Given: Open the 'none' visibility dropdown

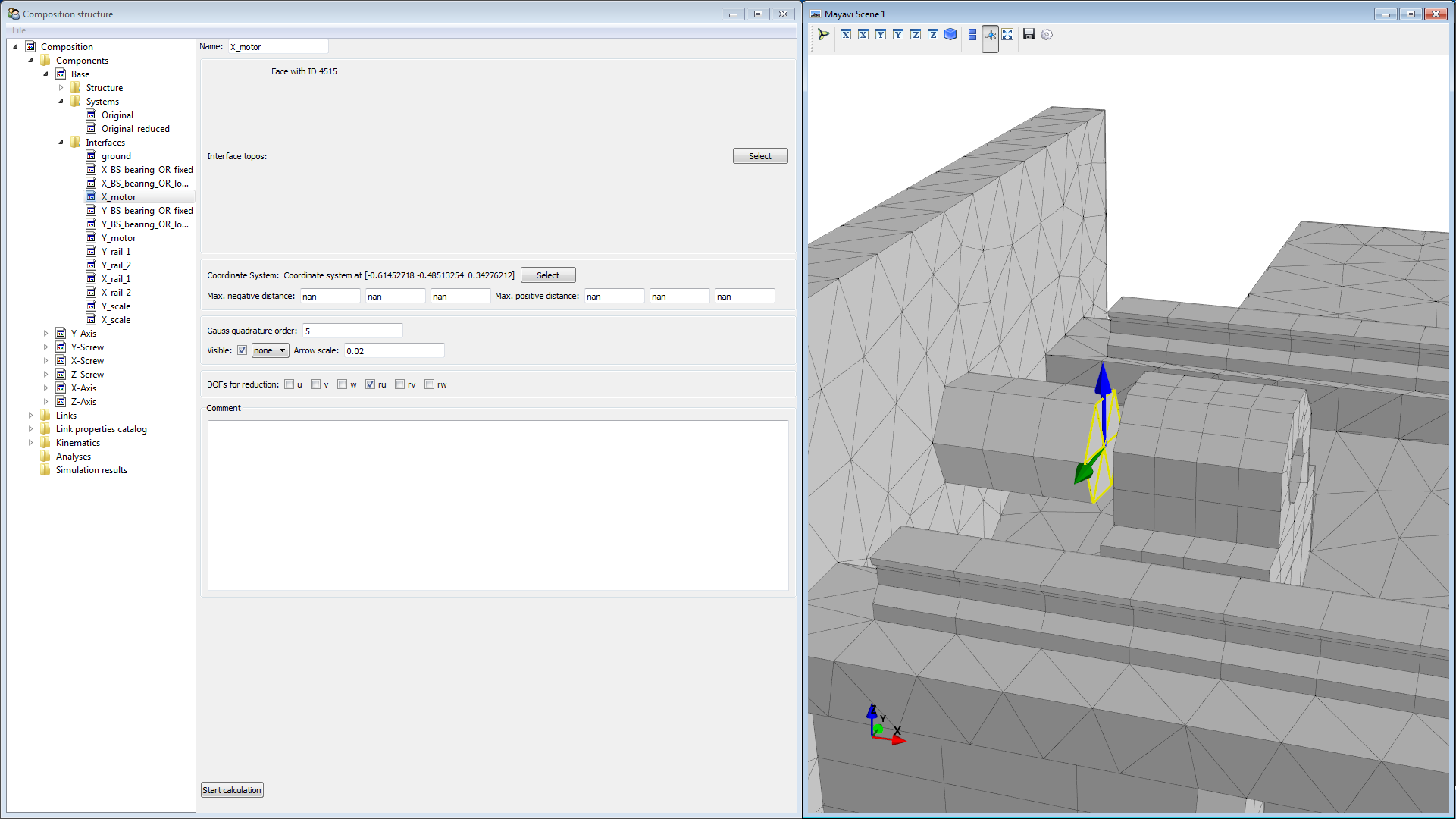Looking at the screenshot, I should (270, 350).
